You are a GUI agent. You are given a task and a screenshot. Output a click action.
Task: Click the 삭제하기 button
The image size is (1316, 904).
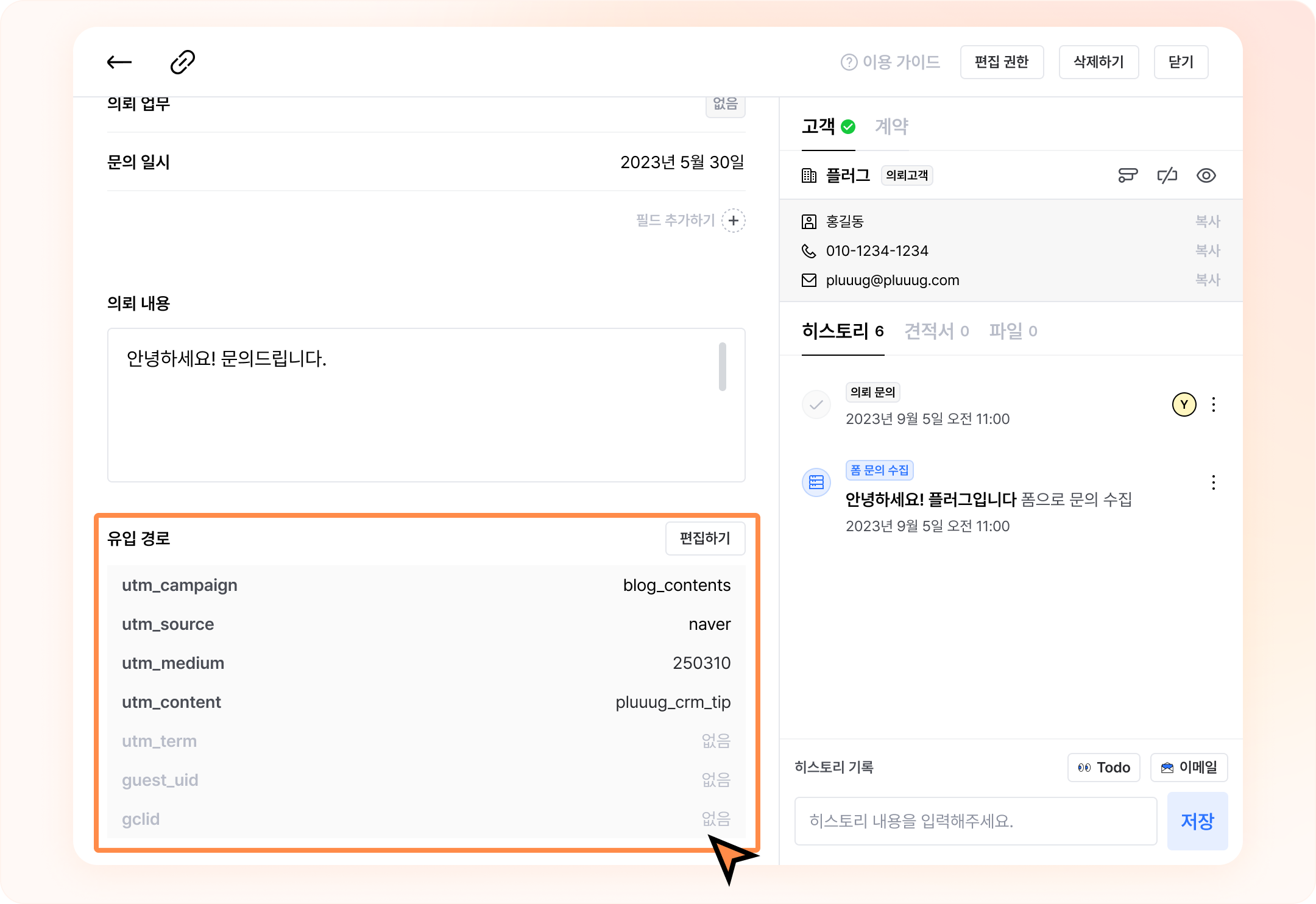click(1098, 62)
